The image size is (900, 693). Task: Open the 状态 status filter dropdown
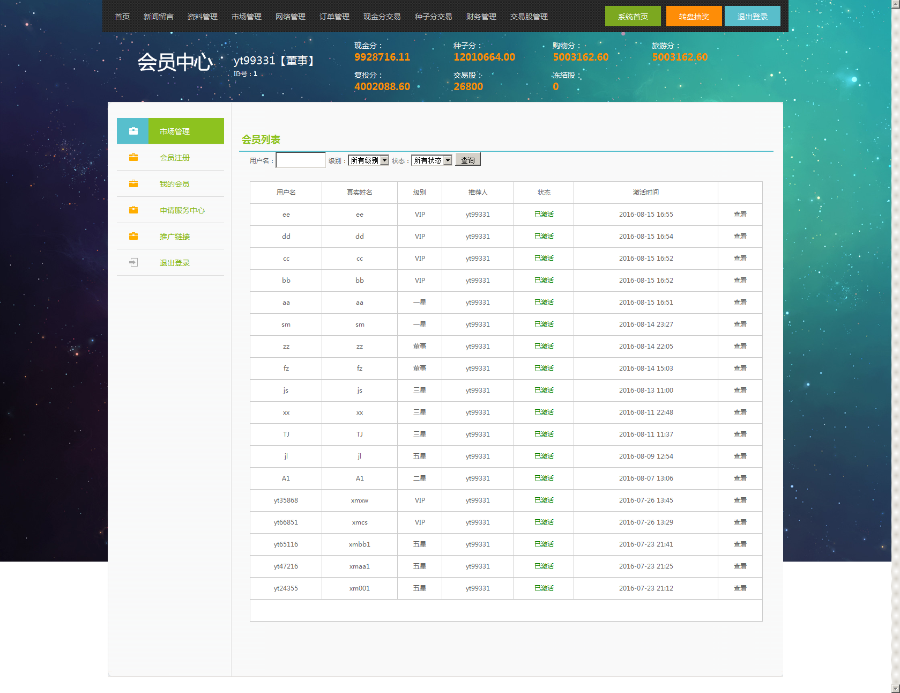pos(432,160)
